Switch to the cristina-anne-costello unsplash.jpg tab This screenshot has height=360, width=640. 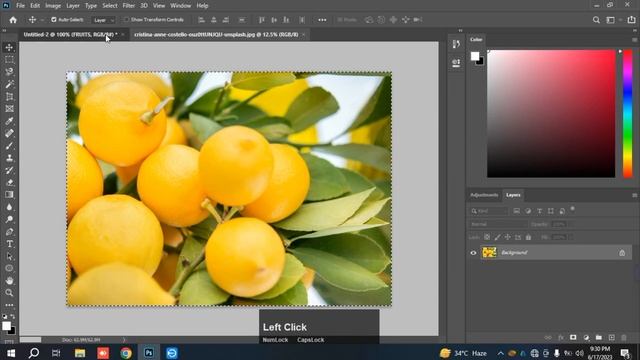coord(216,35)
